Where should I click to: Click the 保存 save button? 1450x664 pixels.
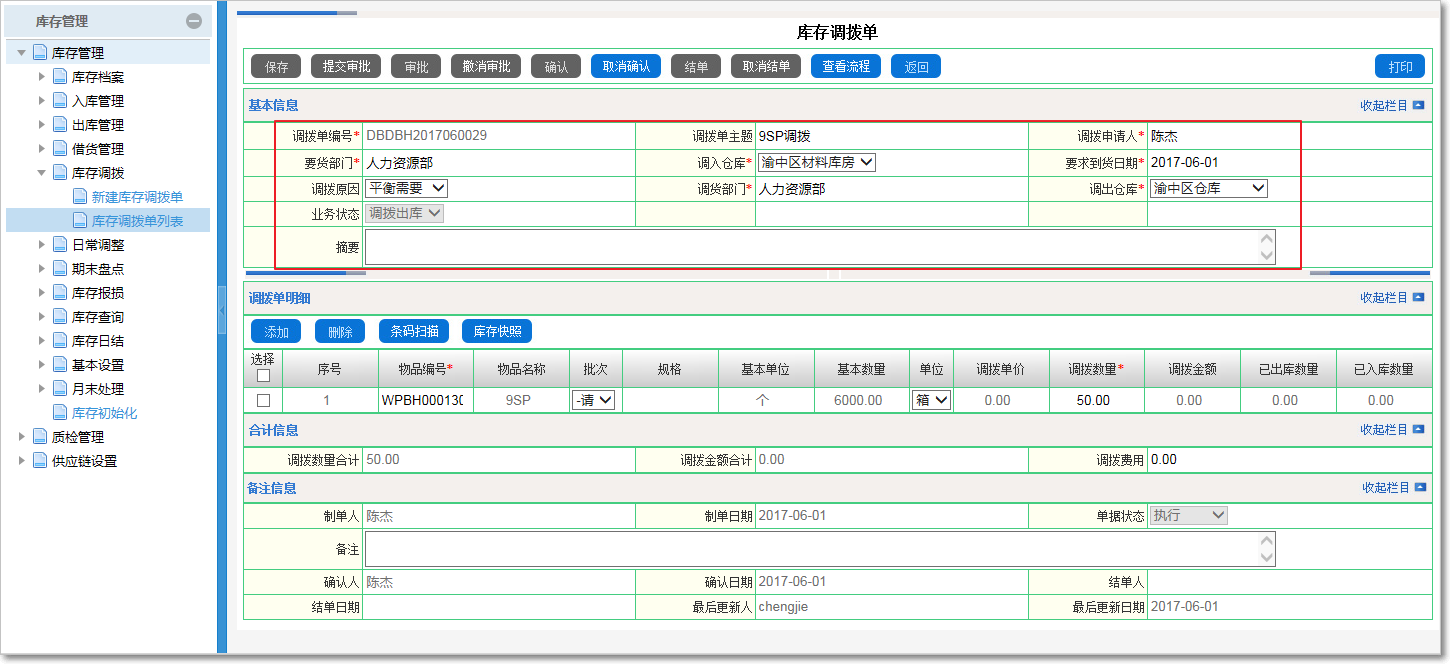275,66
